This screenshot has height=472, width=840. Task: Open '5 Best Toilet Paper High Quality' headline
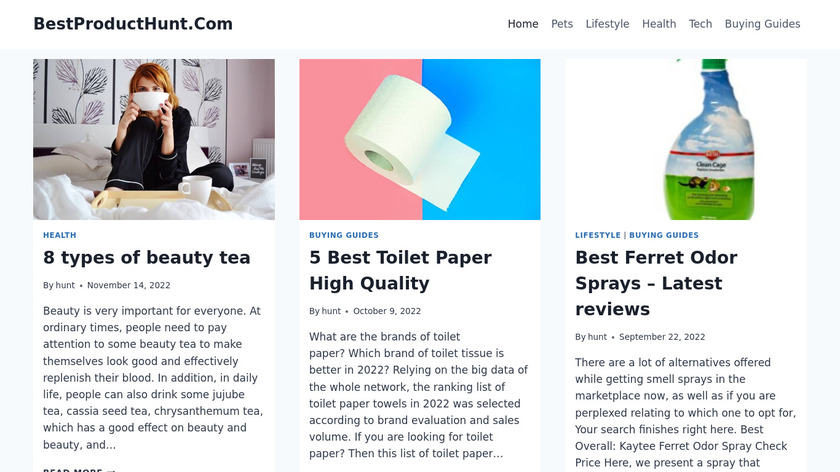point(400,271)
